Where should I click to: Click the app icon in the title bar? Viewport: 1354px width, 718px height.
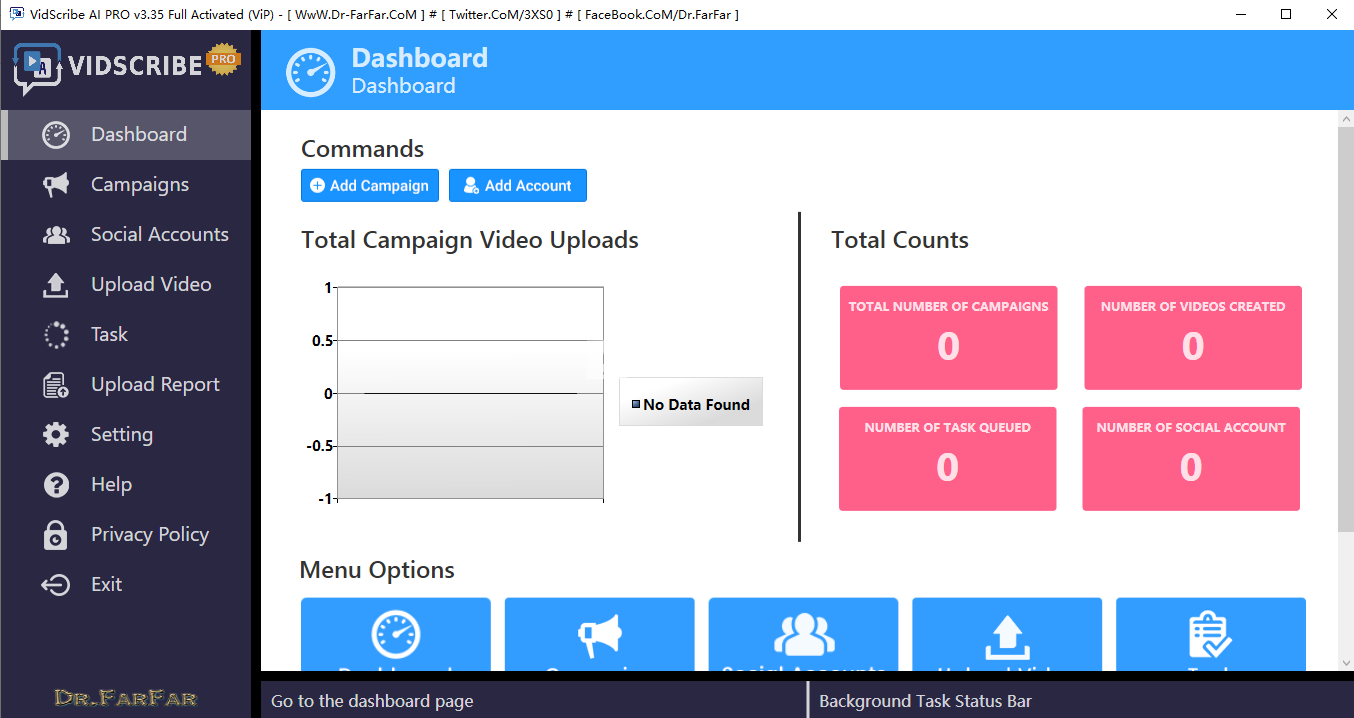pyautogui.click(x=16, y=14)
